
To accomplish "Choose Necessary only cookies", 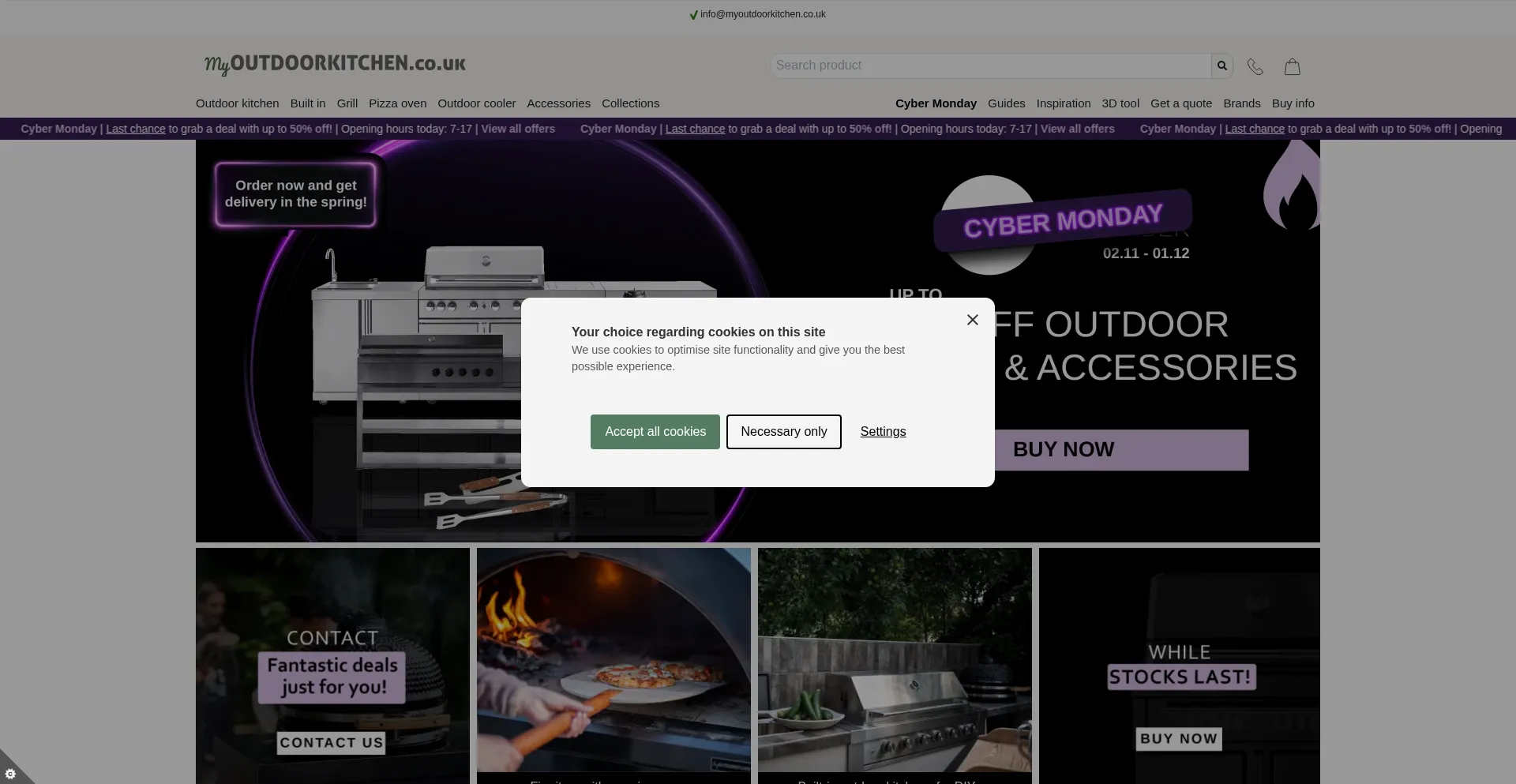I will click(x=783, y=432).
